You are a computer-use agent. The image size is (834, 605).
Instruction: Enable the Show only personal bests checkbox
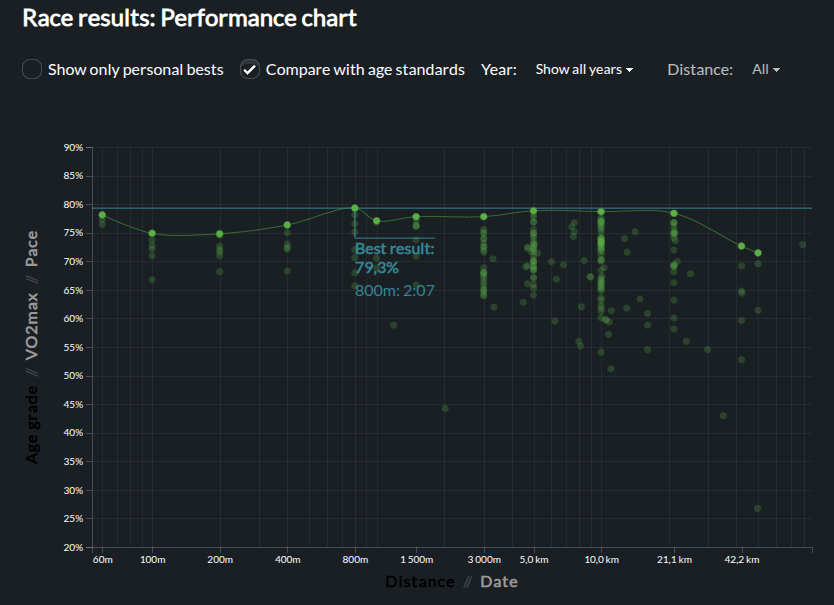pyautogui.click(x=32, y=70)
